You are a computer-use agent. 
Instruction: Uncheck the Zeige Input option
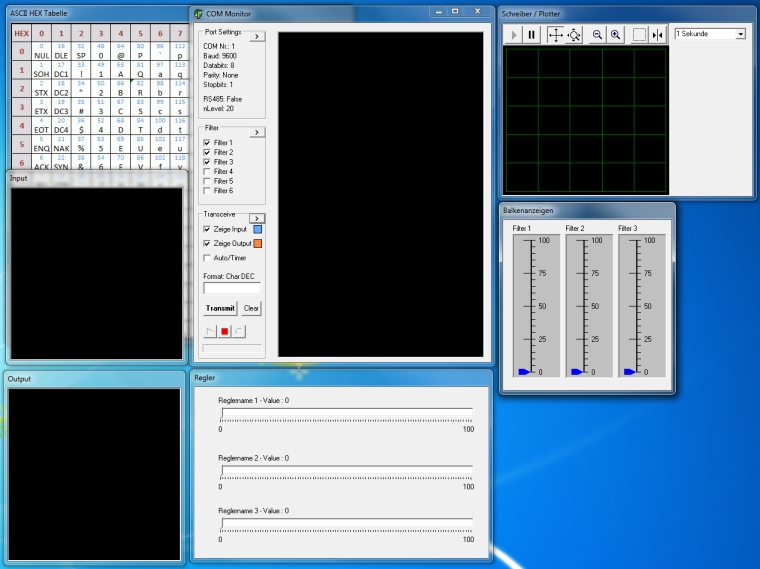207,230
